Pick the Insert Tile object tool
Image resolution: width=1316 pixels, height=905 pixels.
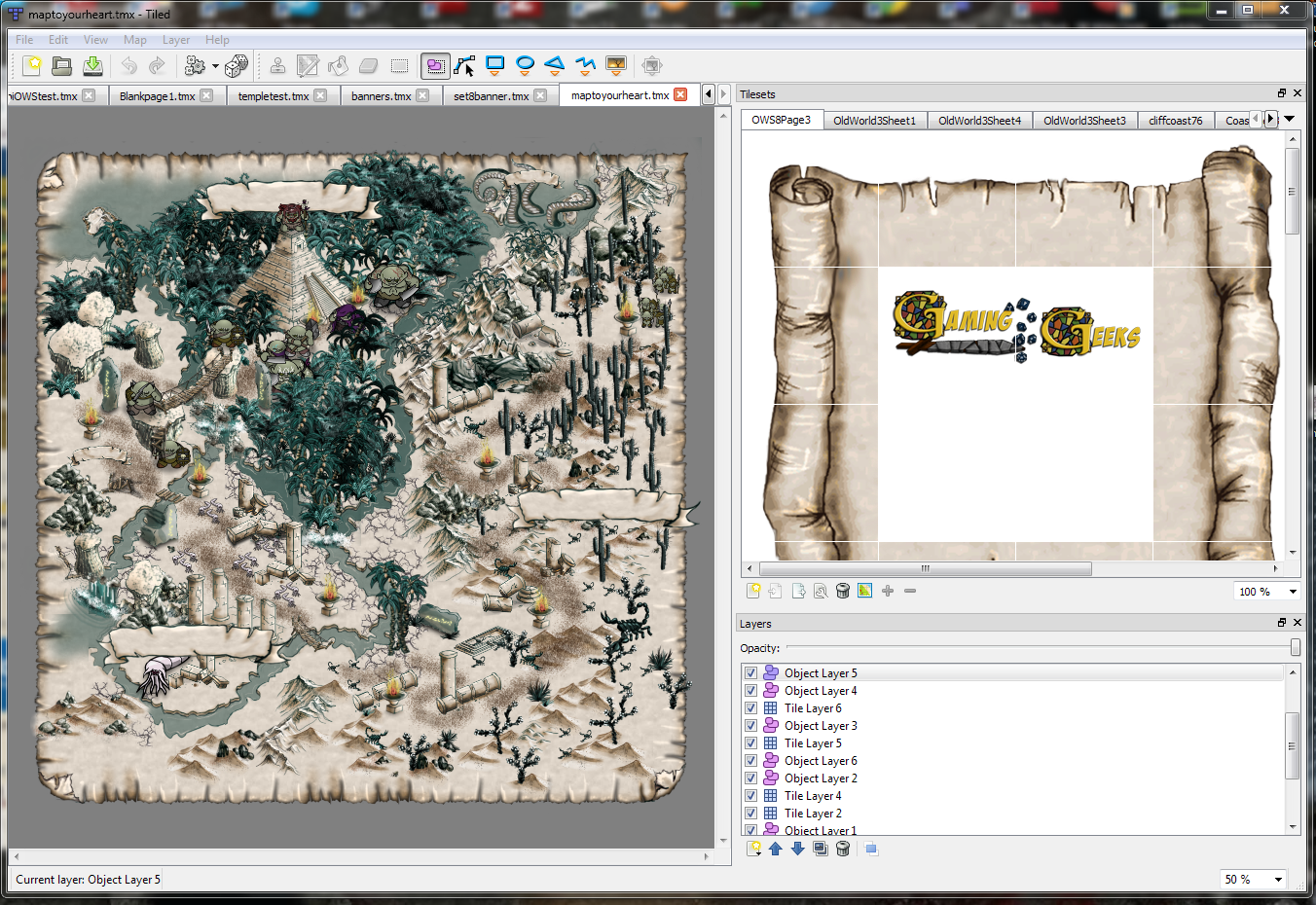click(615, 65)
